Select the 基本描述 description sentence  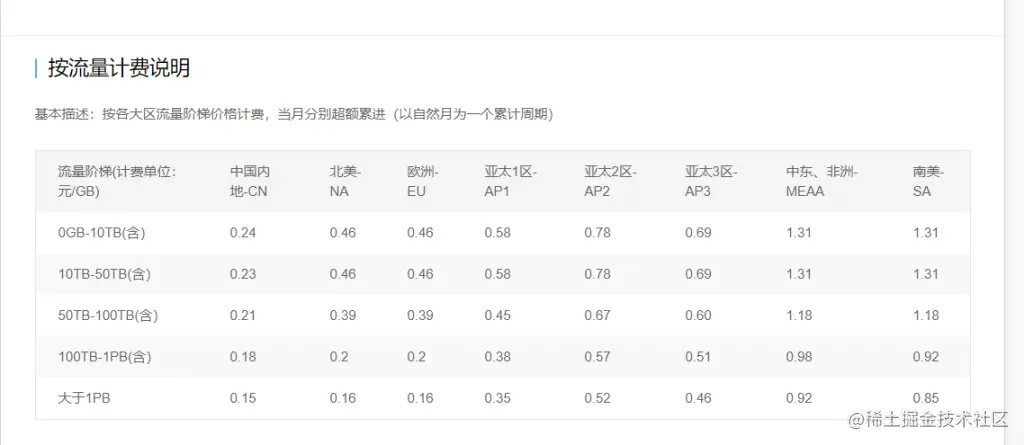(x=294, y=115)
